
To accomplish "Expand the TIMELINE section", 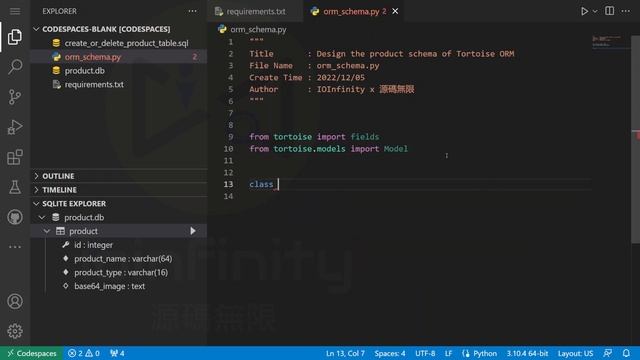I will pyautogui.click(x=59, y=190).
